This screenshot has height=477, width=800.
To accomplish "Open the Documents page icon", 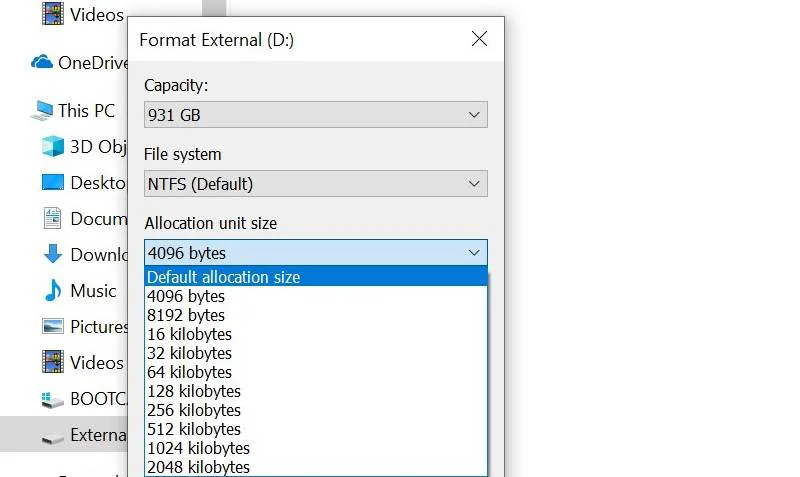I will [x=53, y=218].
